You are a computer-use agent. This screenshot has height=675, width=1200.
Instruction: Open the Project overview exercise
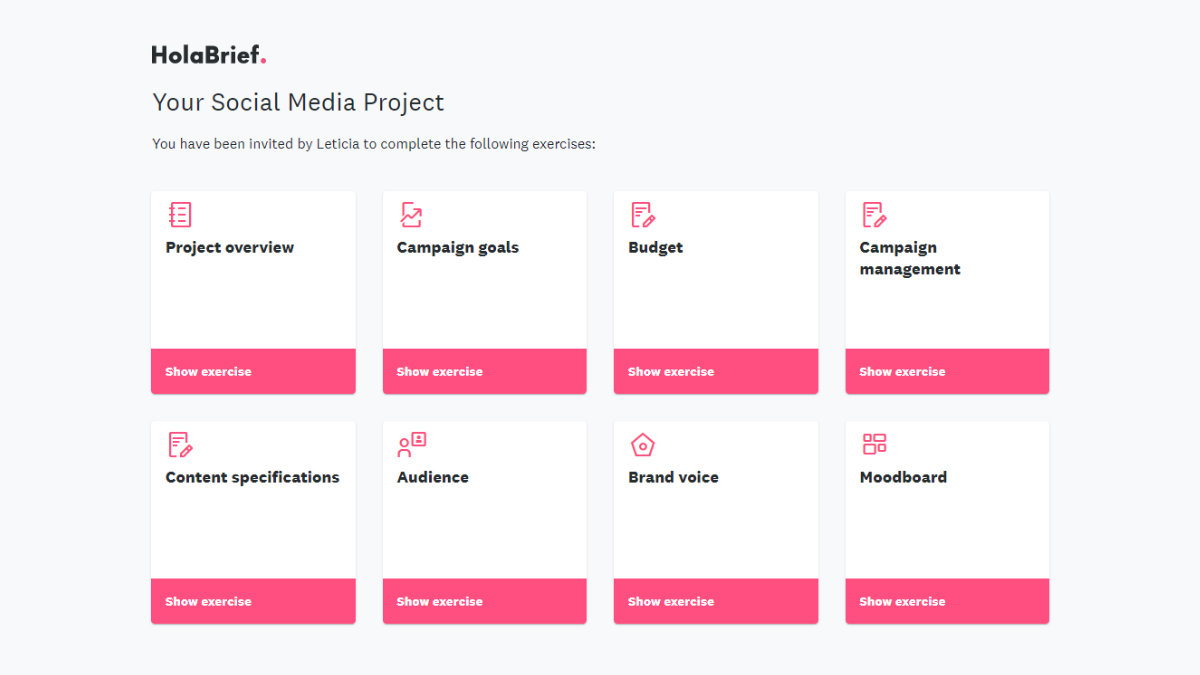pyautogui.click(x=253, y=371)
